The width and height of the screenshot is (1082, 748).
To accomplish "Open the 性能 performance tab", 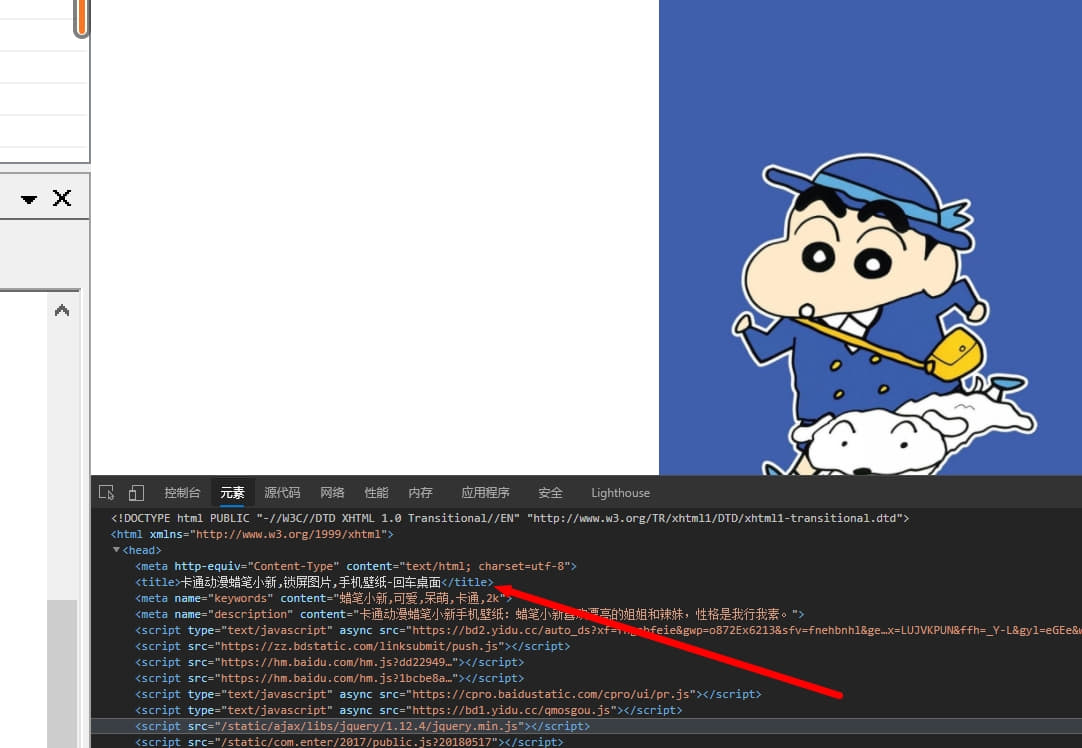I will 376,493.
